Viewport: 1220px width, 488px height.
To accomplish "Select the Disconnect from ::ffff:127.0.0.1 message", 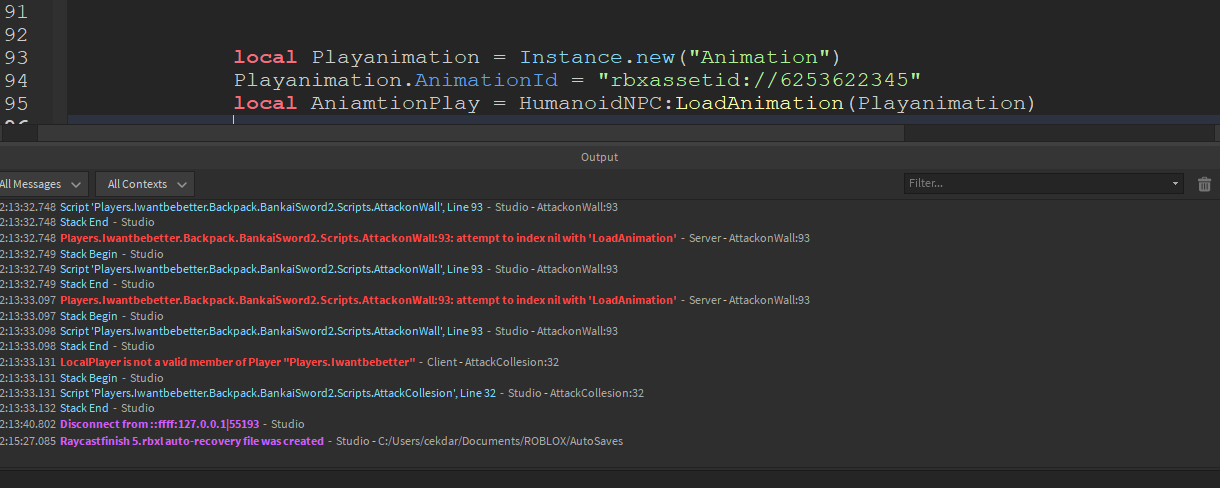I will click(x=159, y=424).
